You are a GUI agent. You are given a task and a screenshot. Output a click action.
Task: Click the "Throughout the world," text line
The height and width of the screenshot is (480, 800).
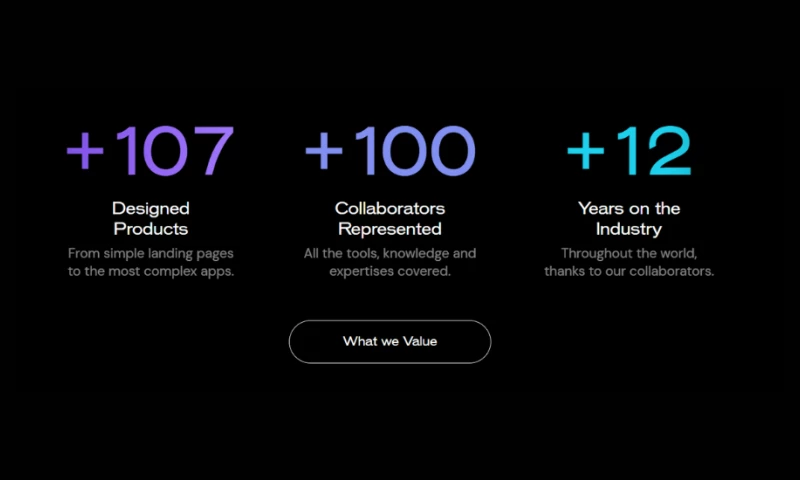[629, 254]
